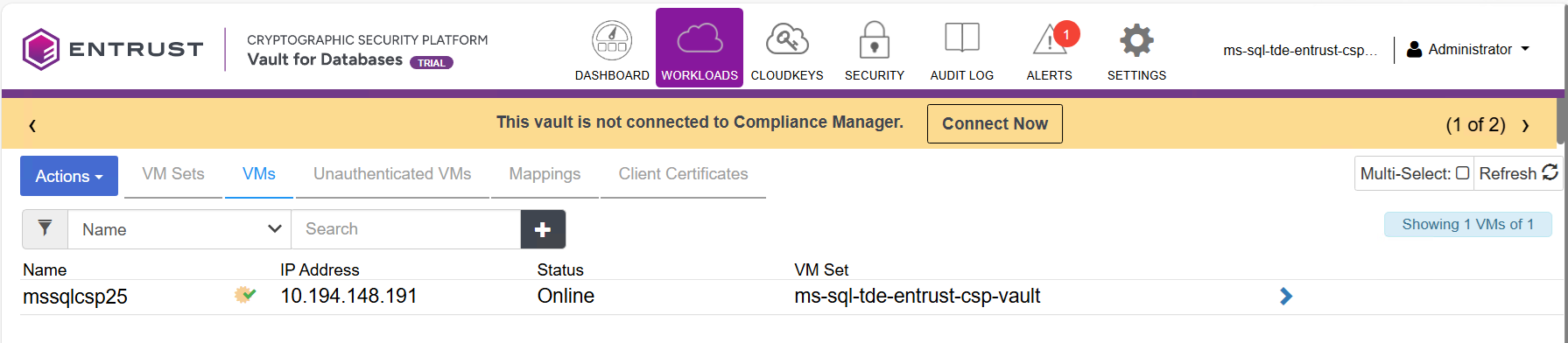The width and height of the screenshot is (1568, 343).
Task: Open the Client Certificates tab
Action: point(683,174)
